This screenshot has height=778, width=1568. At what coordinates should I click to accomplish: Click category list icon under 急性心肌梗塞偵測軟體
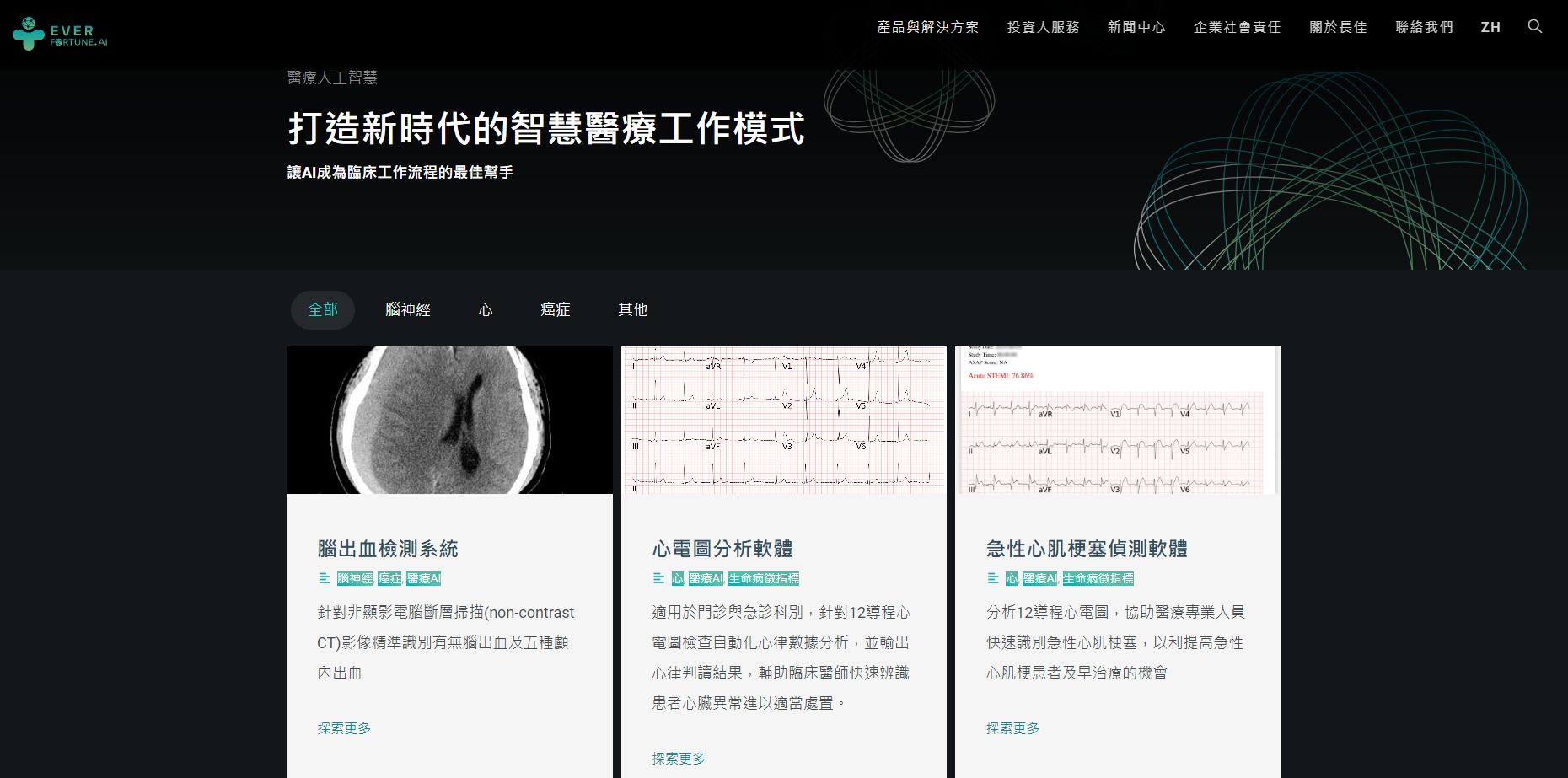pos(993,578)
